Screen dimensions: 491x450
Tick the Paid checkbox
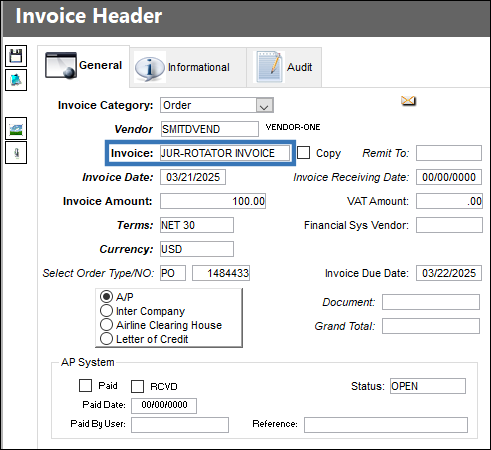[85, 385]
